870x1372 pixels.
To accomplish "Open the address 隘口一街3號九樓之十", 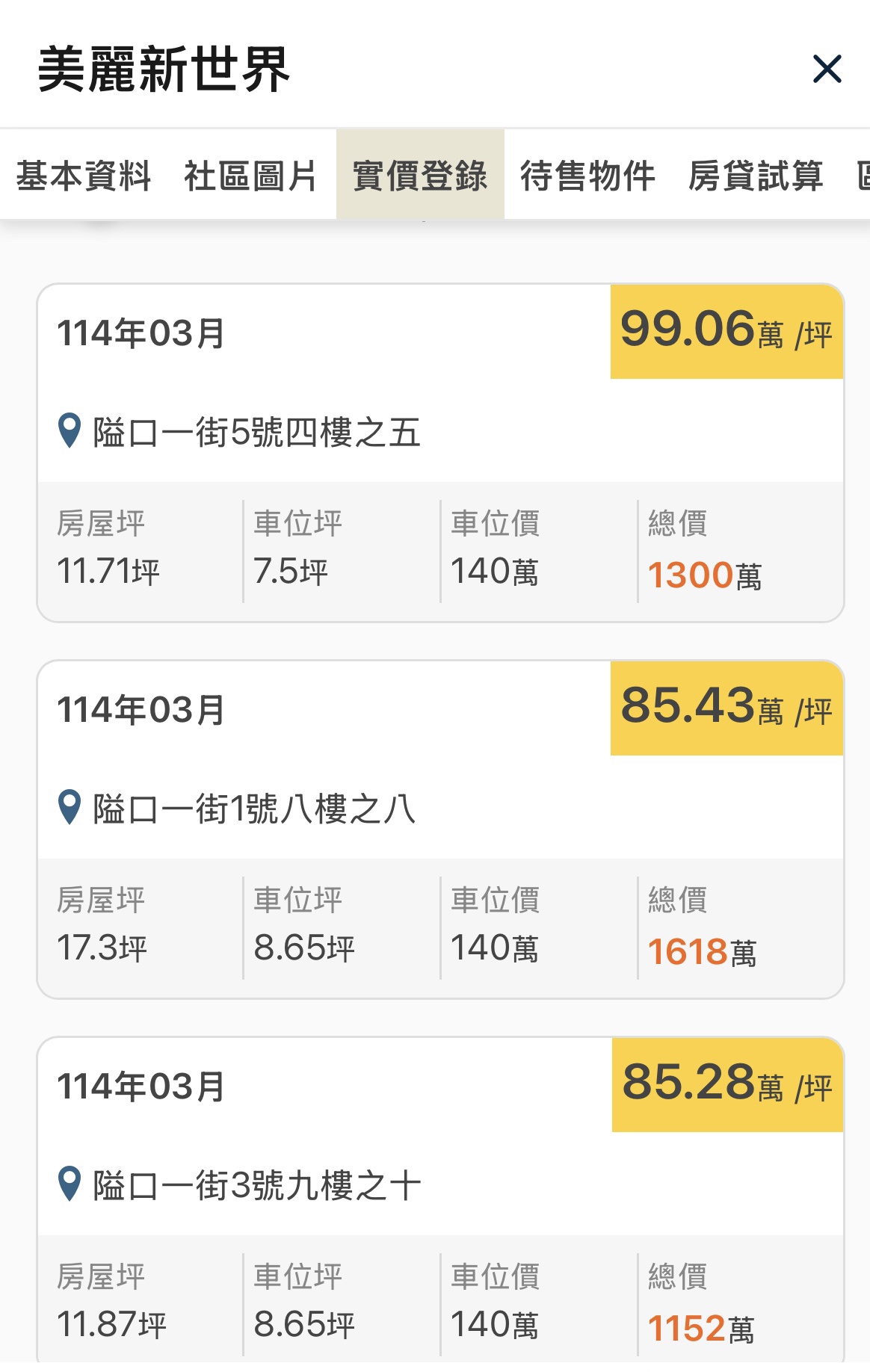I will coord(256,1186).
